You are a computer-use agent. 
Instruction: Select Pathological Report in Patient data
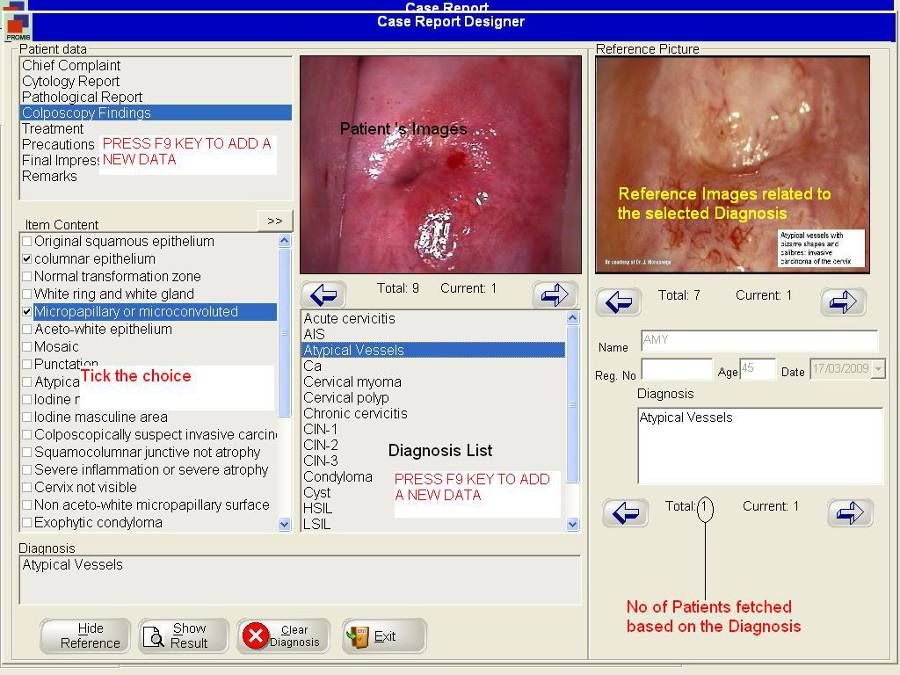click(82, 97)
